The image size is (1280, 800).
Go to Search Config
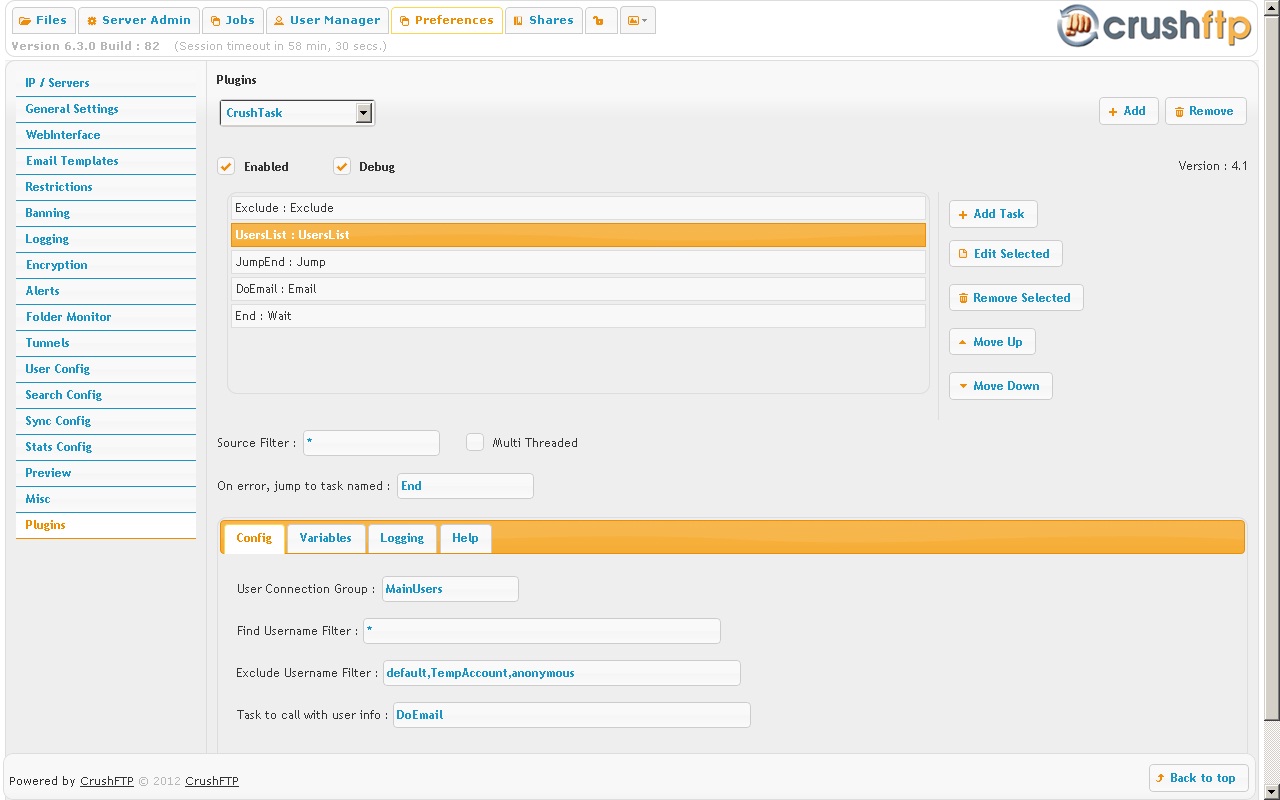pos(106,395)
